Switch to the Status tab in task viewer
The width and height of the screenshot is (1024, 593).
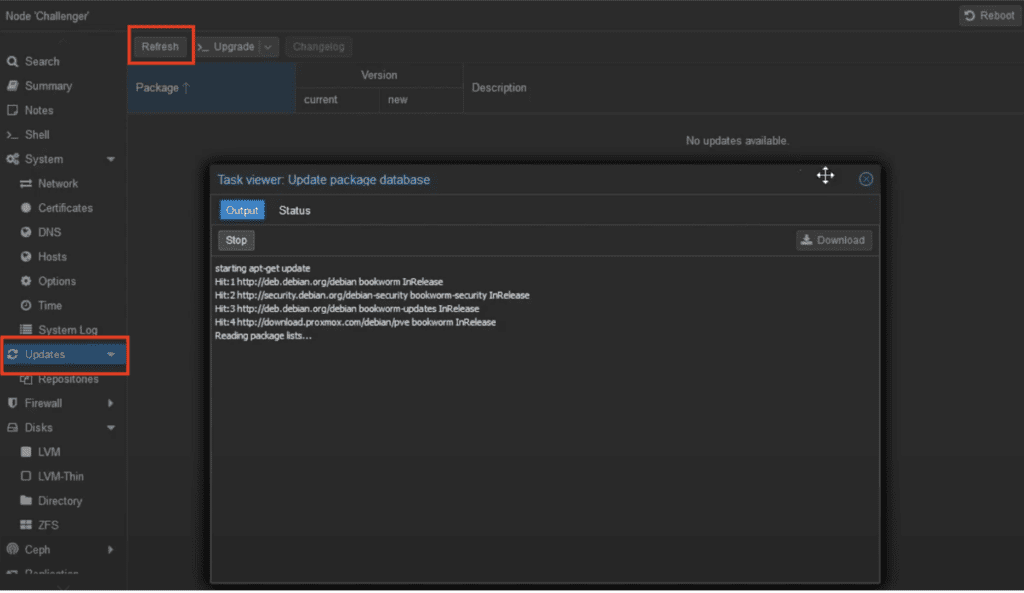(x=293, y=210)
